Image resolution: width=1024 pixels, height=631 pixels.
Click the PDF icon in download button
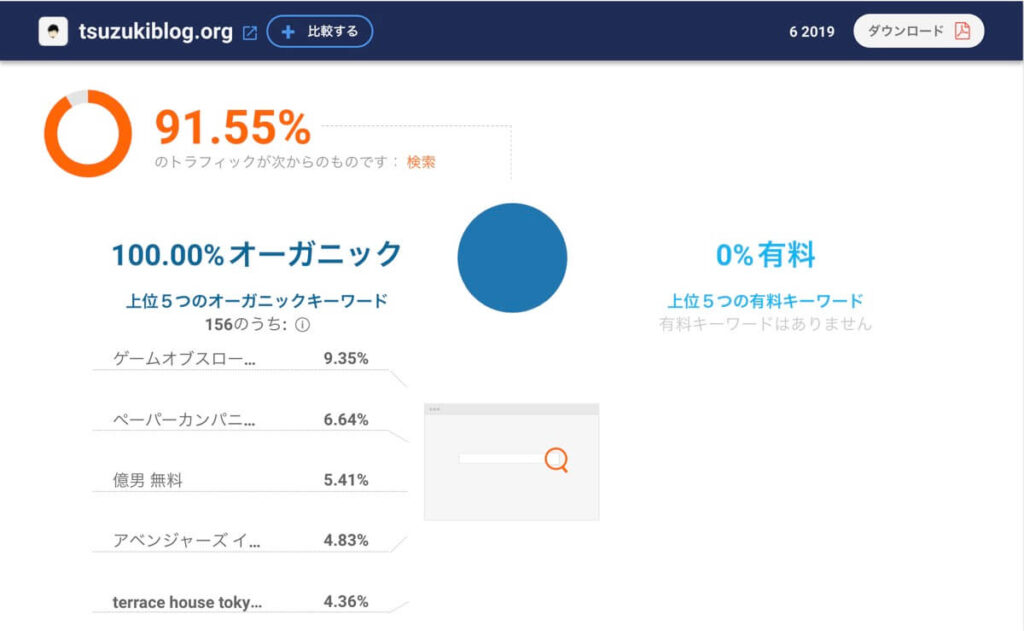click(962, 31)
